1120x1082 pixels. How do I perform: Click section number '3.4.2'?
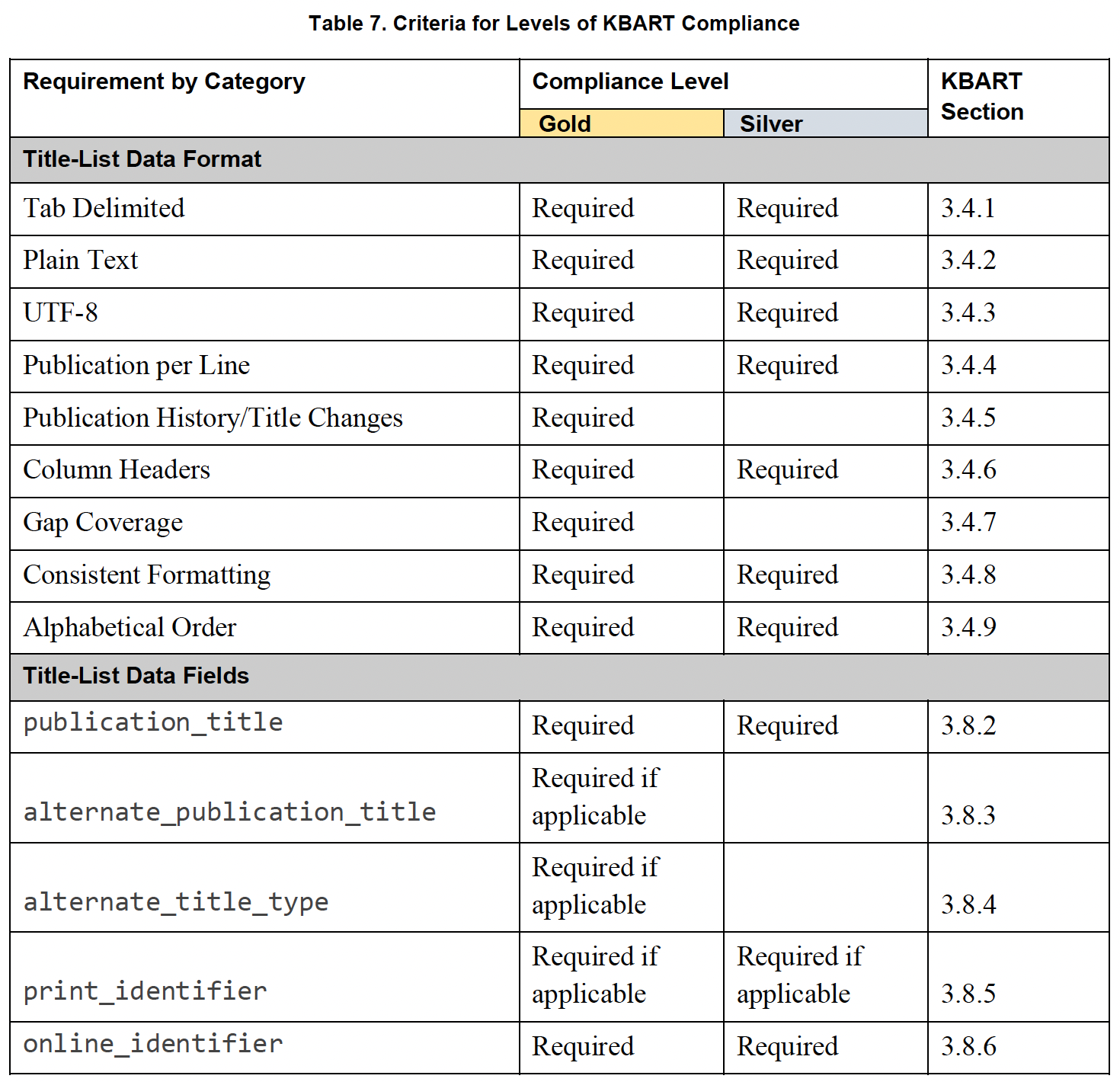(x=968, y=260)
